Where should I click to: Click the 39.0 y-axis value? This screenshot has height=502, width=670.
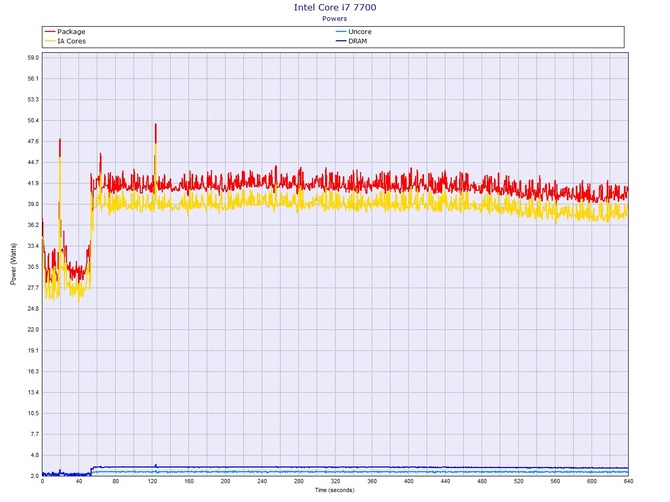coord(33,204)
